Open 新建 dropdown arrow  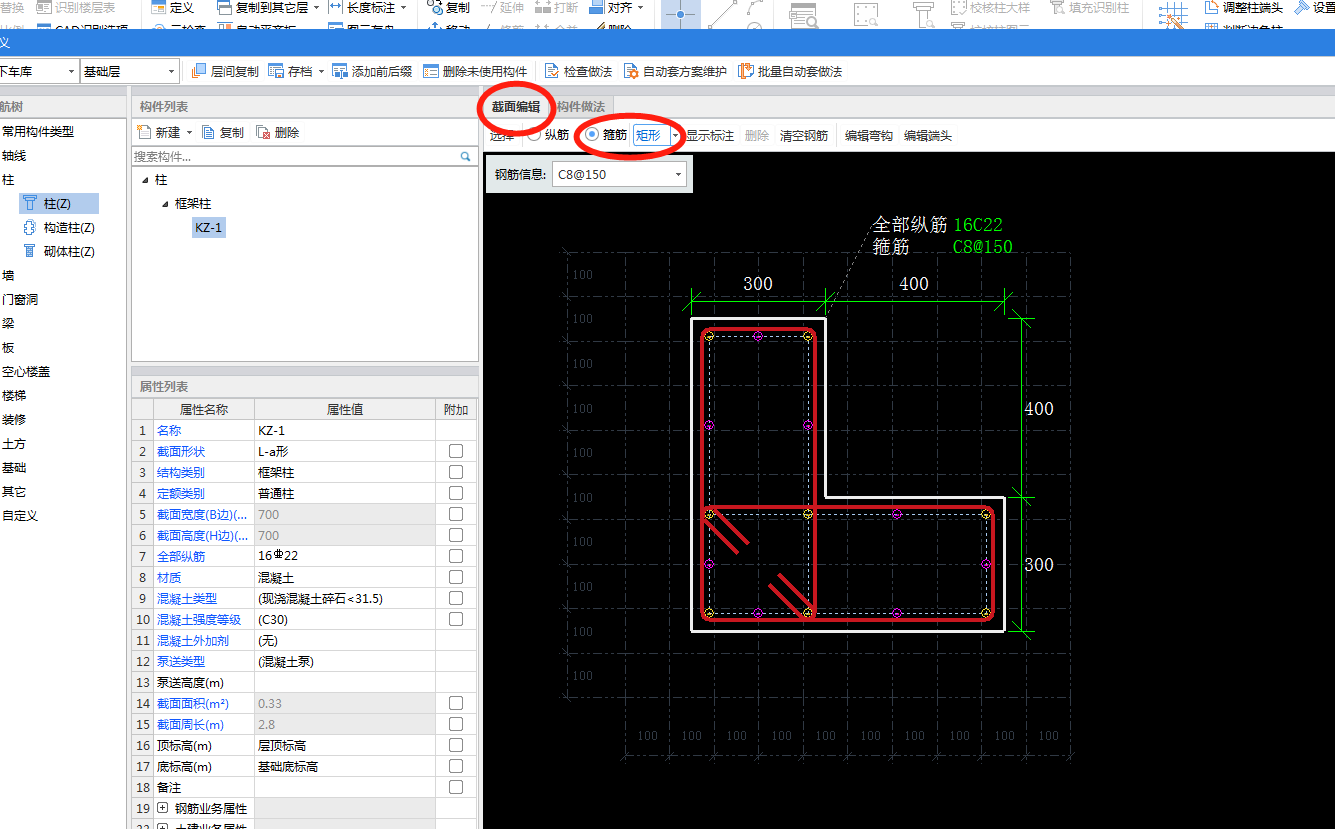[189, 133]
